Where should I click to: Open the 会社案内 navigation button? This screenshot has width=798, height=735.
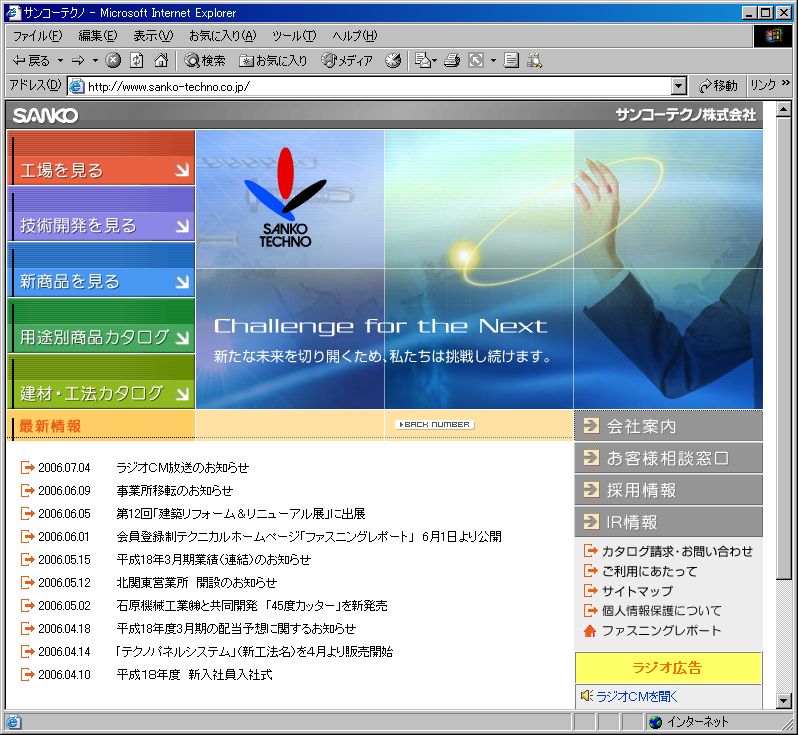[668, 426]
